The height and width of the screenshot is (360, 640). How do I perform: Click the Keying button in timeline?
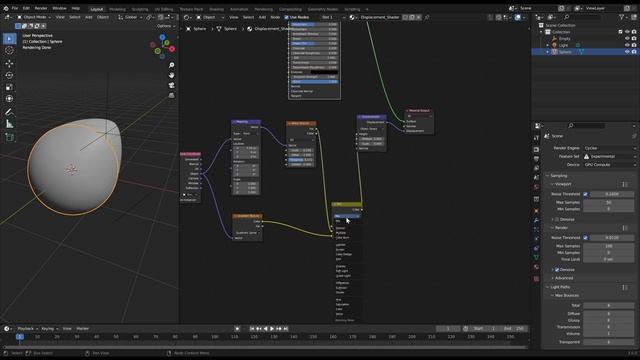(49, 329)
